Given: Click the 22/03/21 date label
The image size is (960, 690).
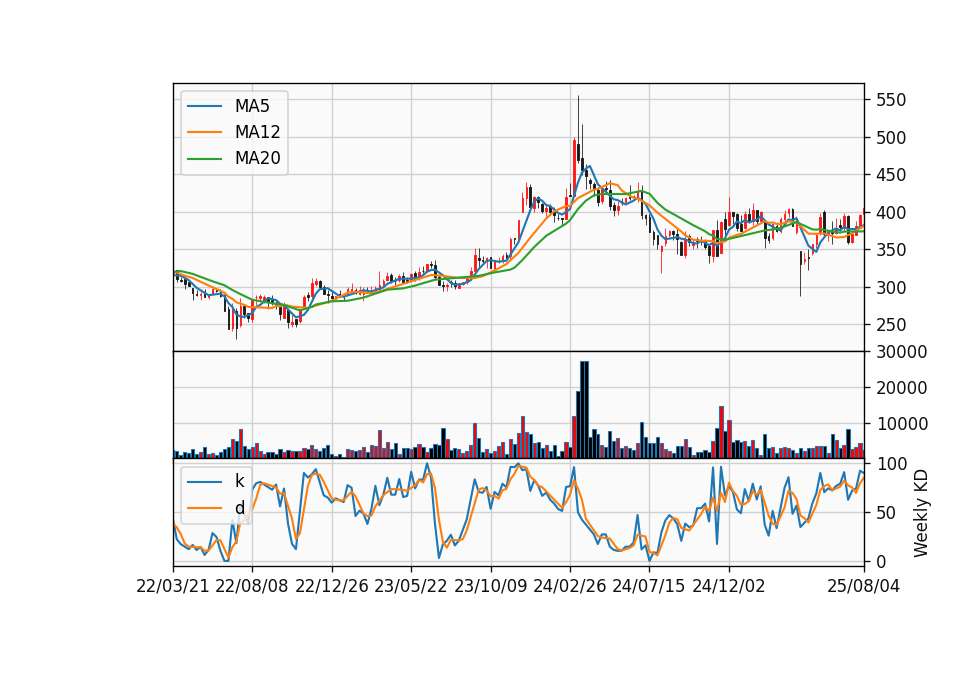Looking at the screenshot, I should click(173, 586).
